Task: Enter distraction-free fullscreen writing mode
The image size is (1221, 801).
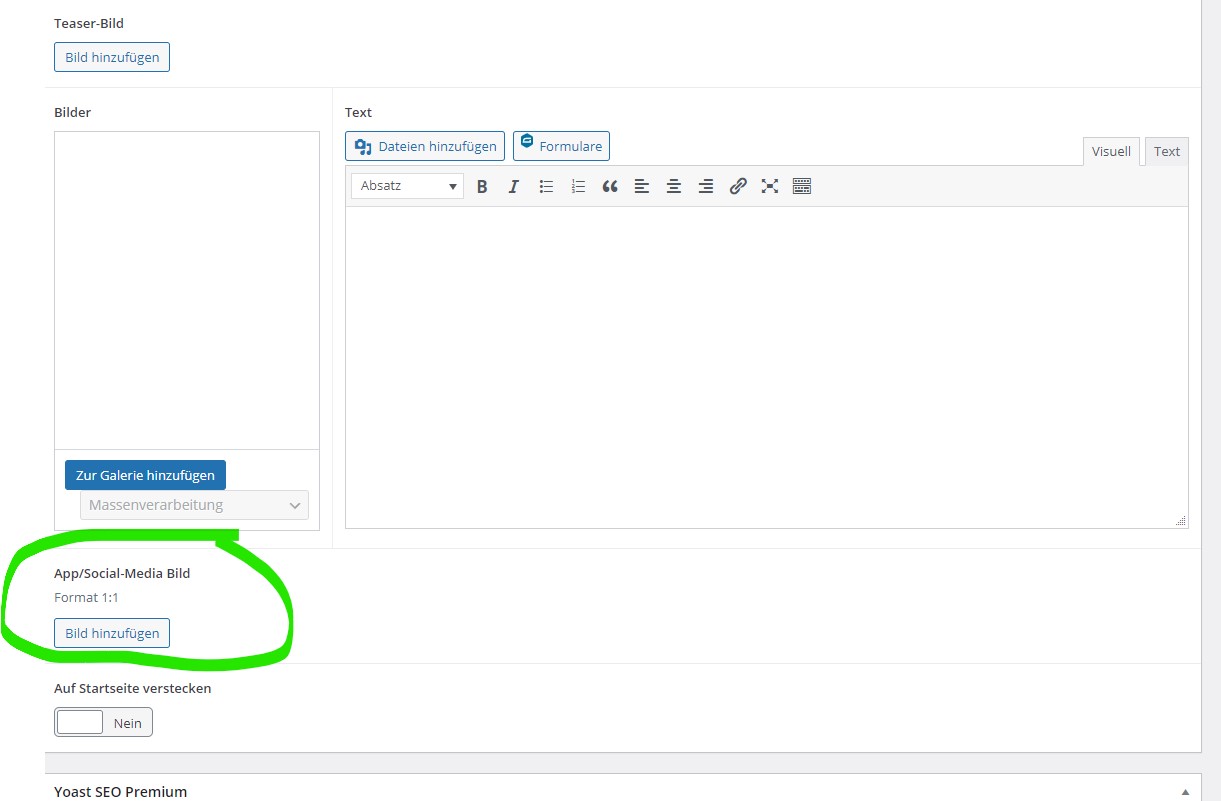Action: pos(770,186)
